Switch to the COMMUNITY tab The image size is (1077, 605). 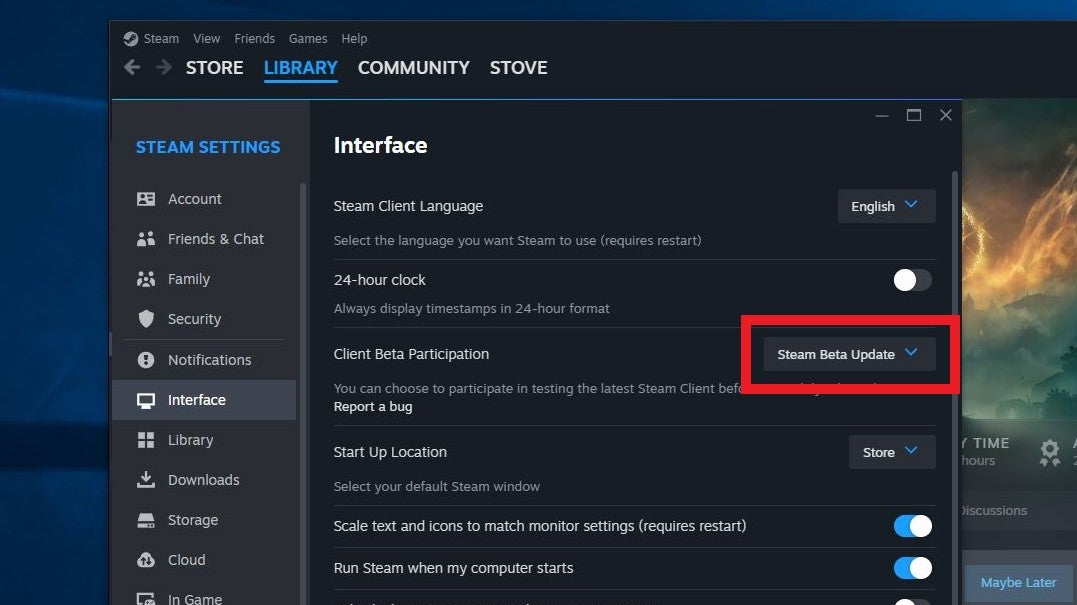click(x=413, y=68)
